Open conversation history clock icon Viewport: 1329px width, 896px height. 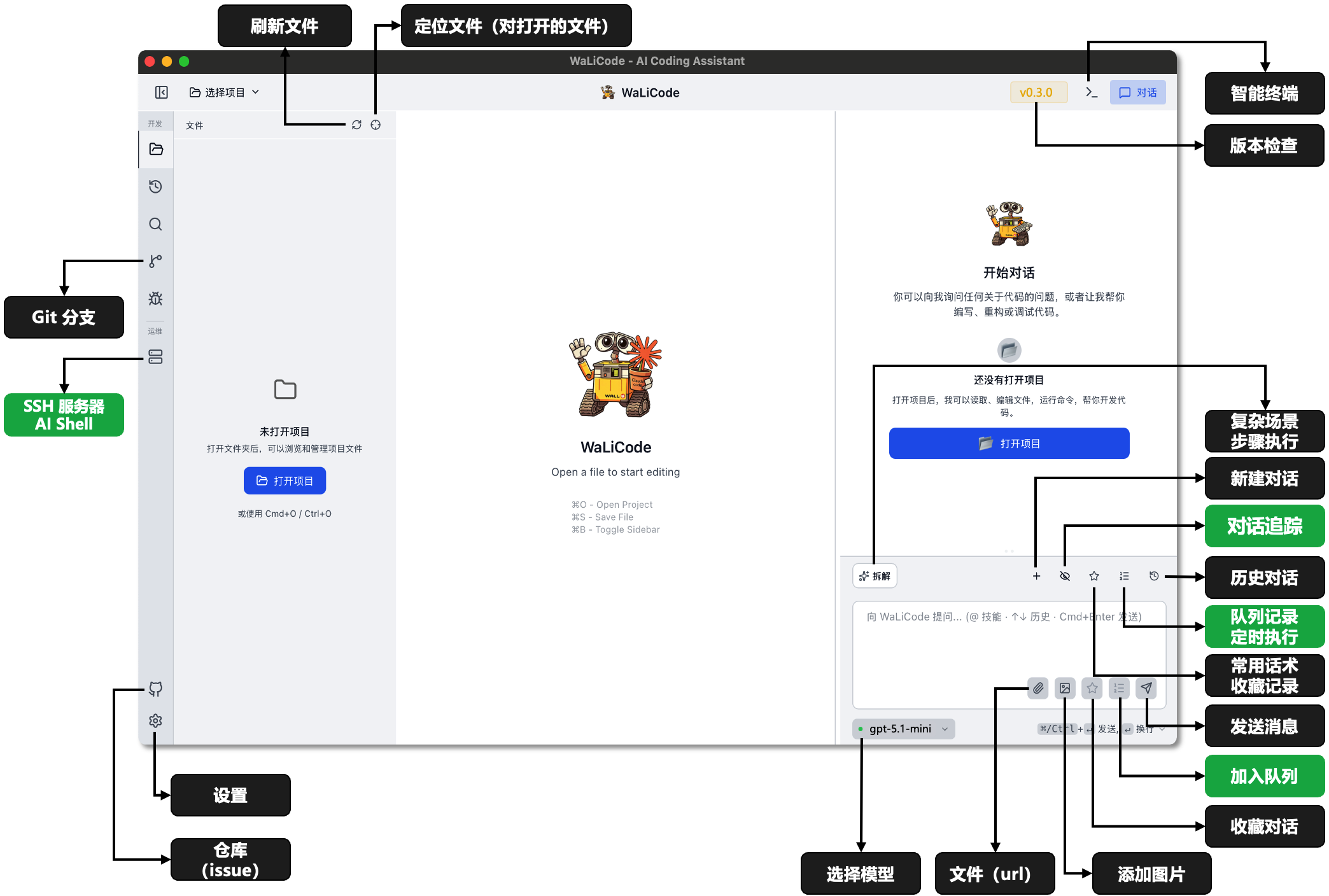click(1154, 576)
